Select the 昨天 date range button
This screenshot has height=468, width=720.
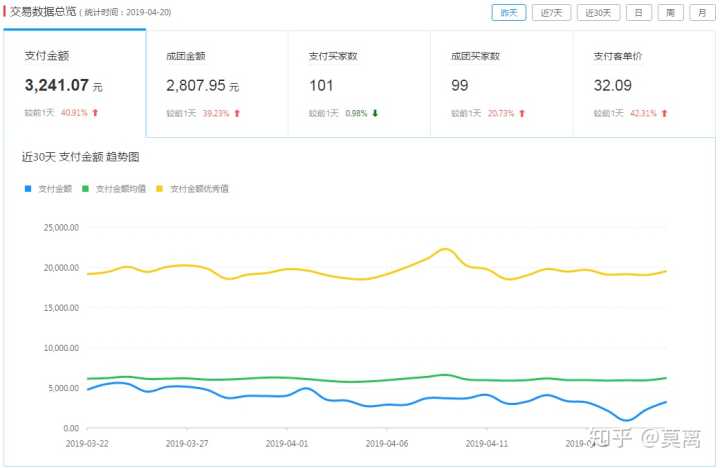pos(509,13)
